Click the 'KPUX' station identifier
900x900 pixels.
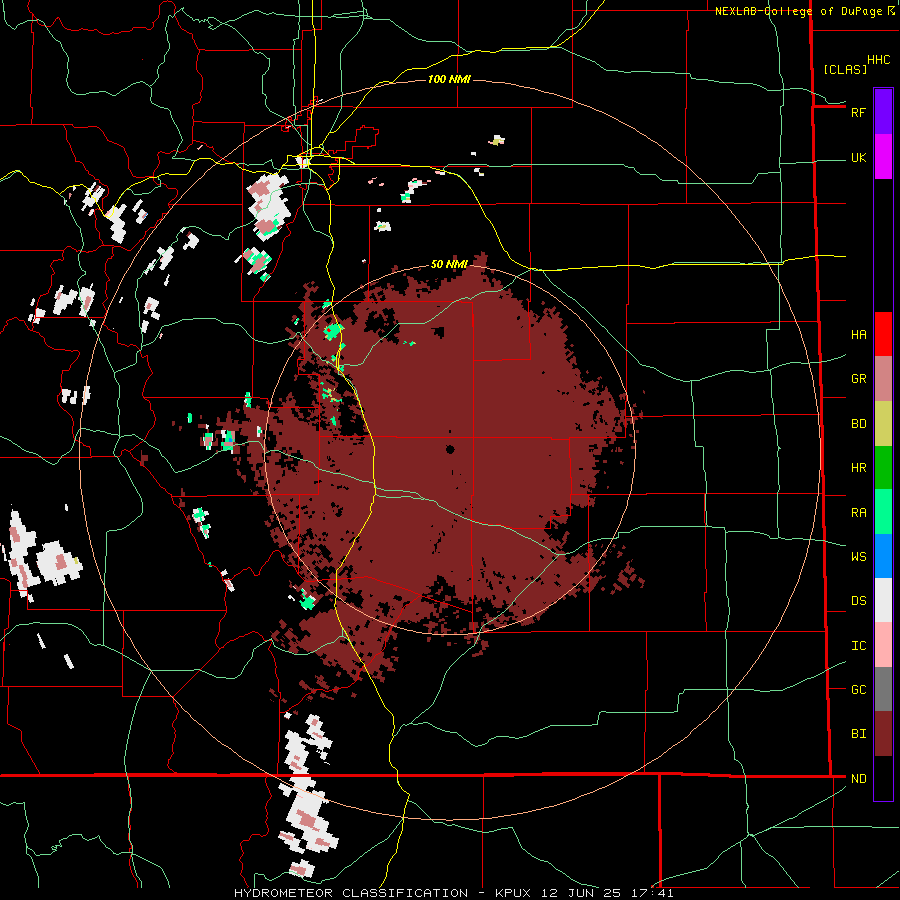point(515,893)
